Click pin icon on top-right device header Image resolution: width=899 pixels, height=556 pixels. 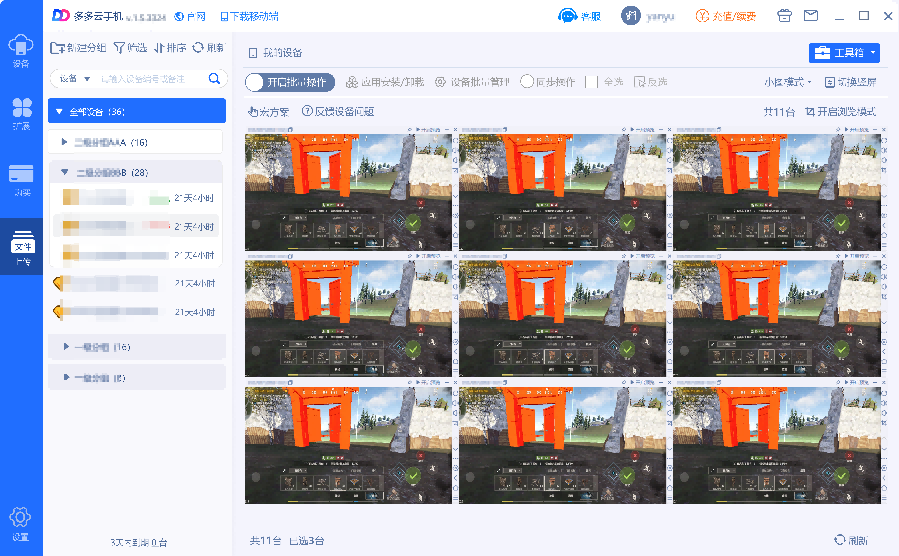[x=838, y=130]
